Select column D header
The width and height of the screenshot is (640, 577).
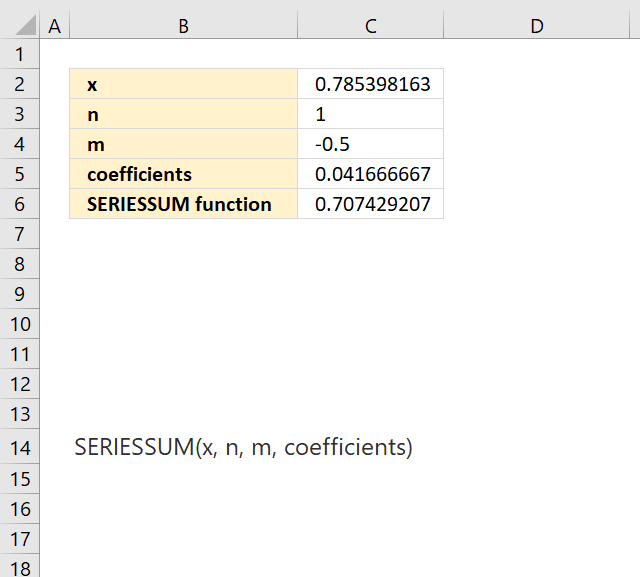tap(537, 26)
